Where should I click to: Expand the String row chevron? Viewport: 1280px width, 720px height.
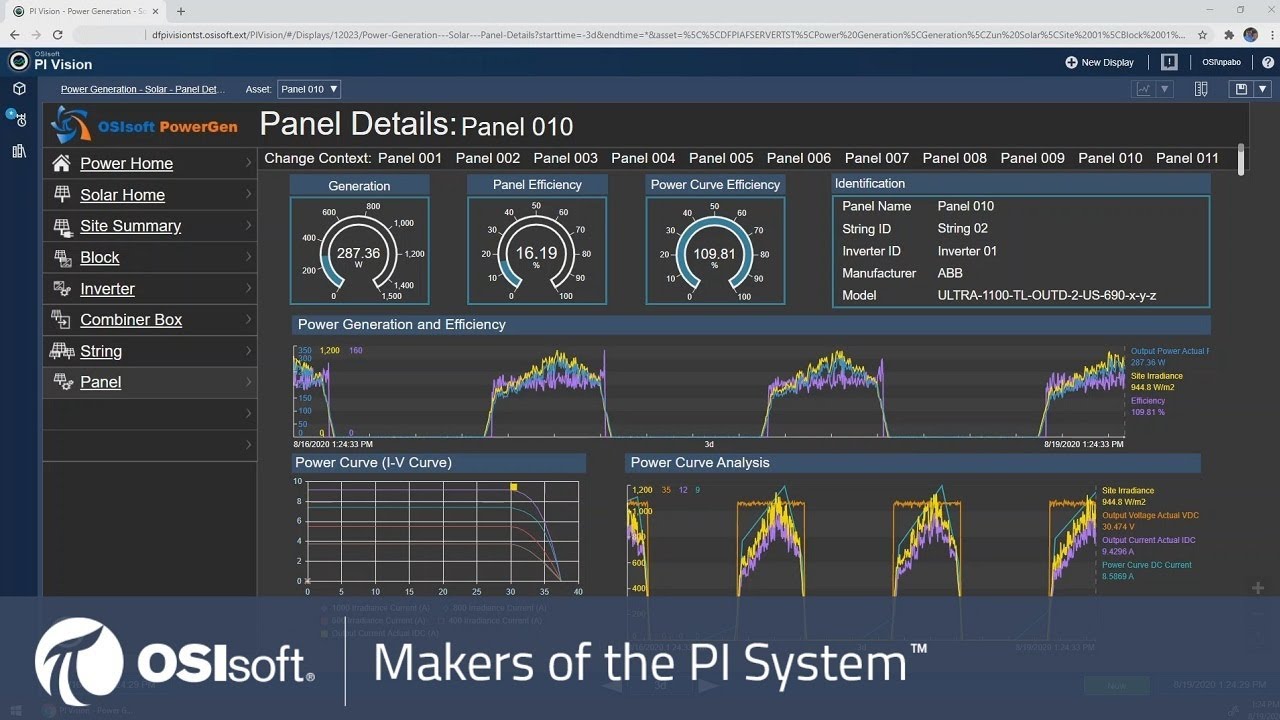pyautogui.click(x=248, y=351)
